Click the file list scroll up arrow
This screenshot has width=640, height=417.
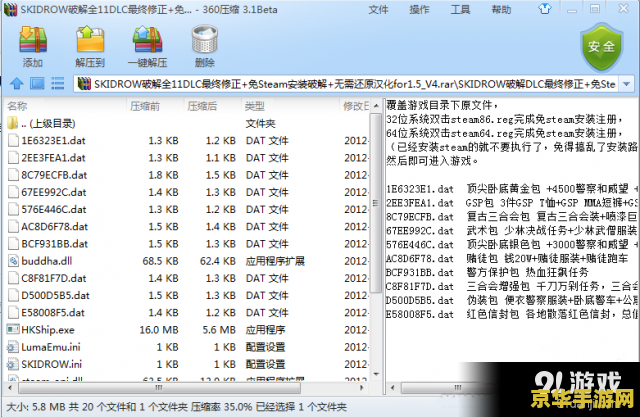(376, 106)
